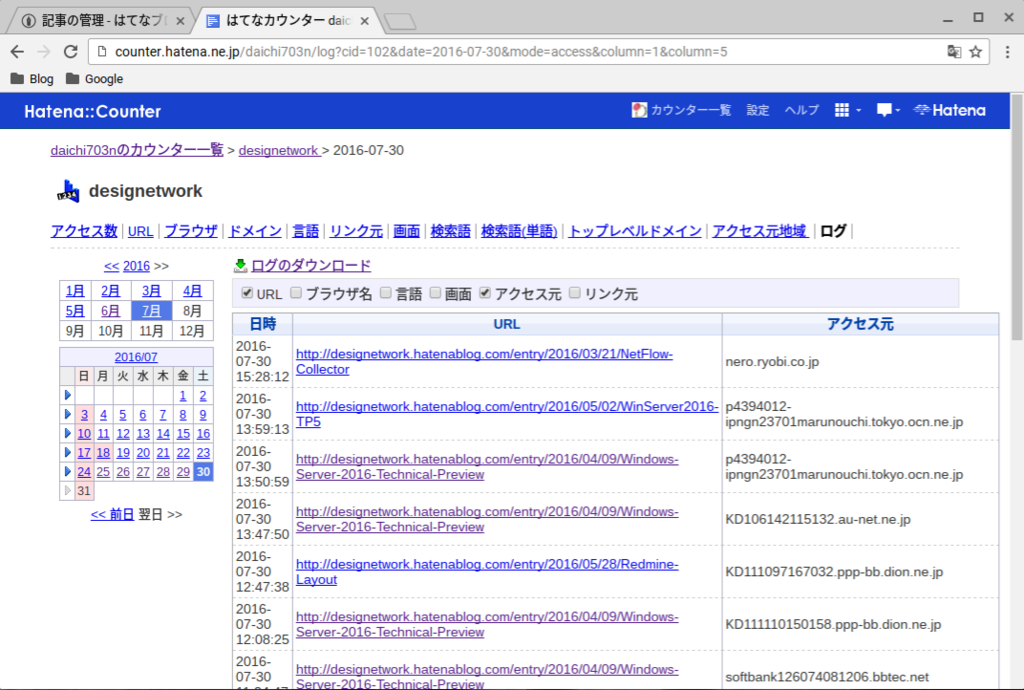Open the Hatena apps grid icon
The width and height of the screenshot is (1024, 690).
[x=842, y=111]
